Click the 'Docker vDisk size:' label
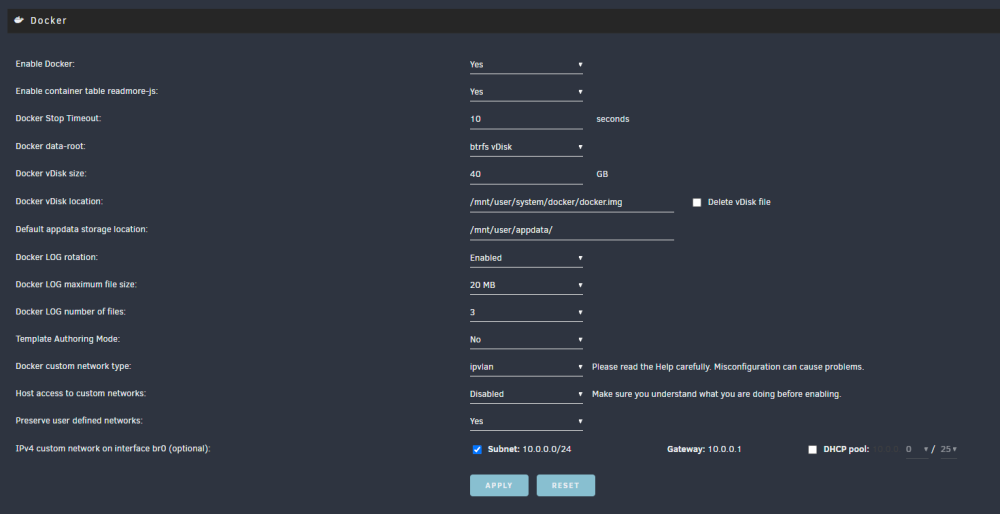 (x=51, y=173)
